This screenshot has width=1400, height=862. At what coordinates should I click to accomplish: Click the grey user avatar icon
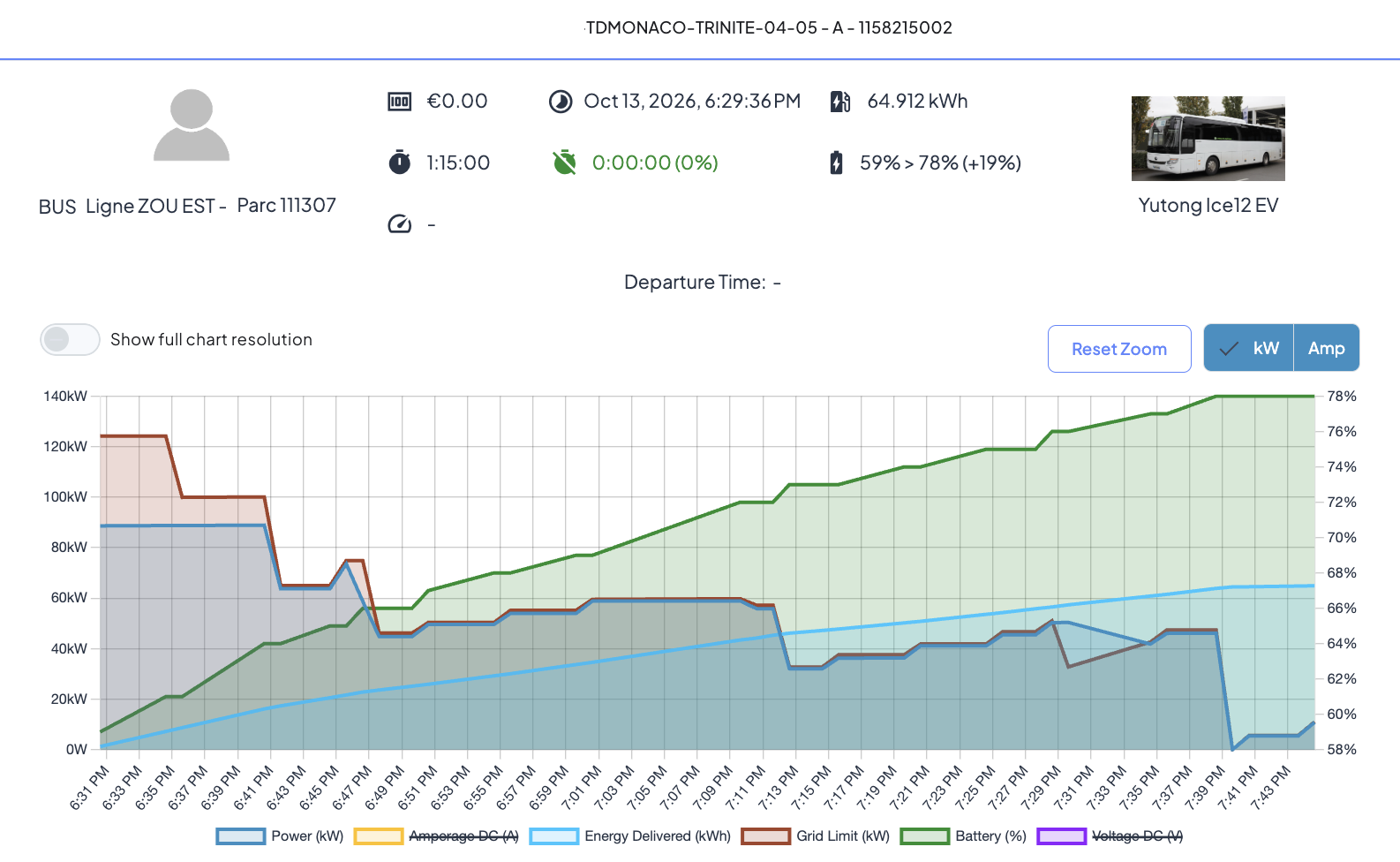pyautogui.click(x=192, y=125)
